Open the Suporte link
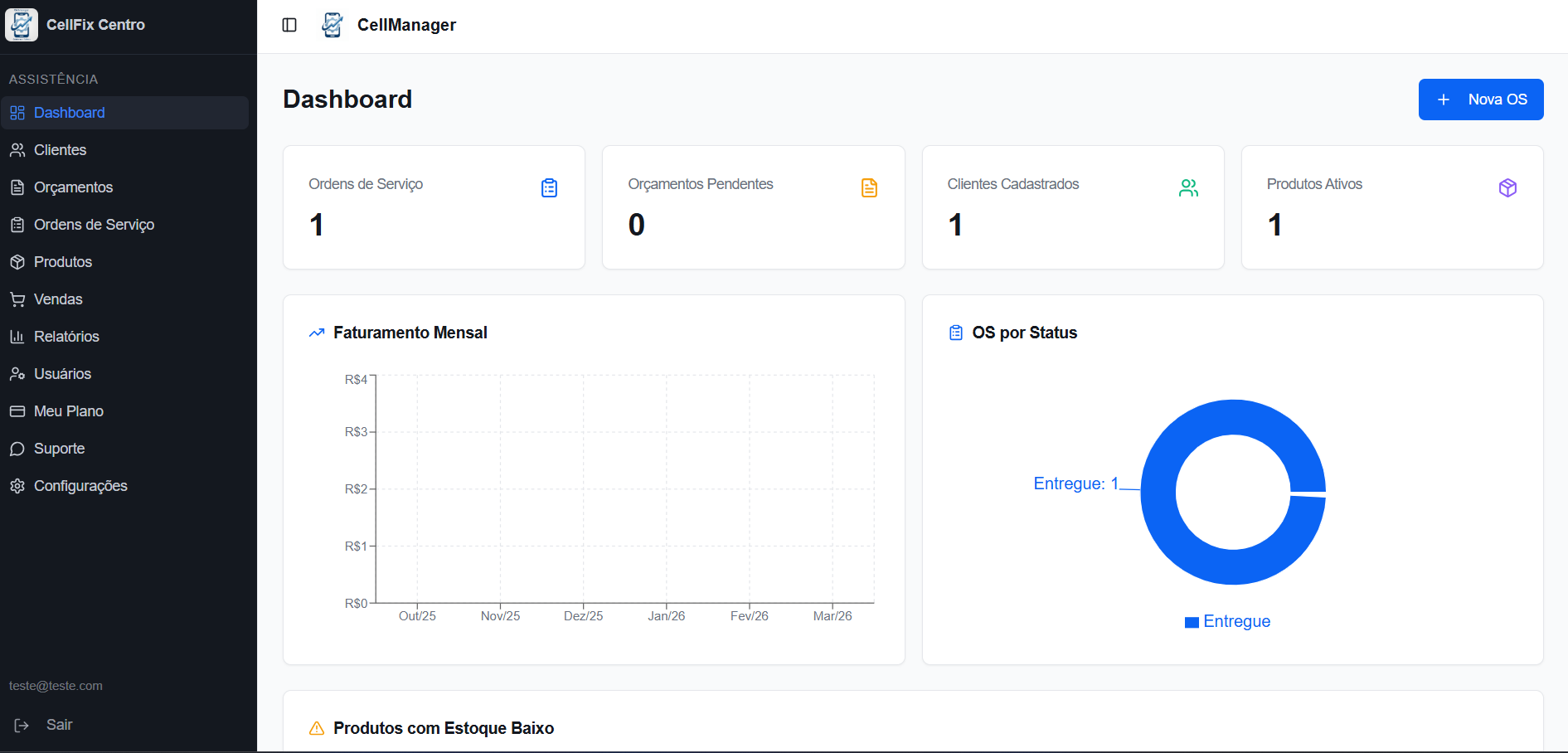Image resolution: width=1568 pixels, height=753 pixels. click(x=124, y=449)
